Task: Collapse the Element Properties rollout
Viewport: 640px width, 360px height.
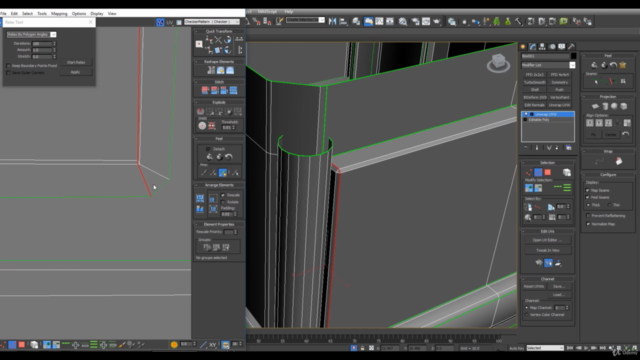Action: (196, 224)
